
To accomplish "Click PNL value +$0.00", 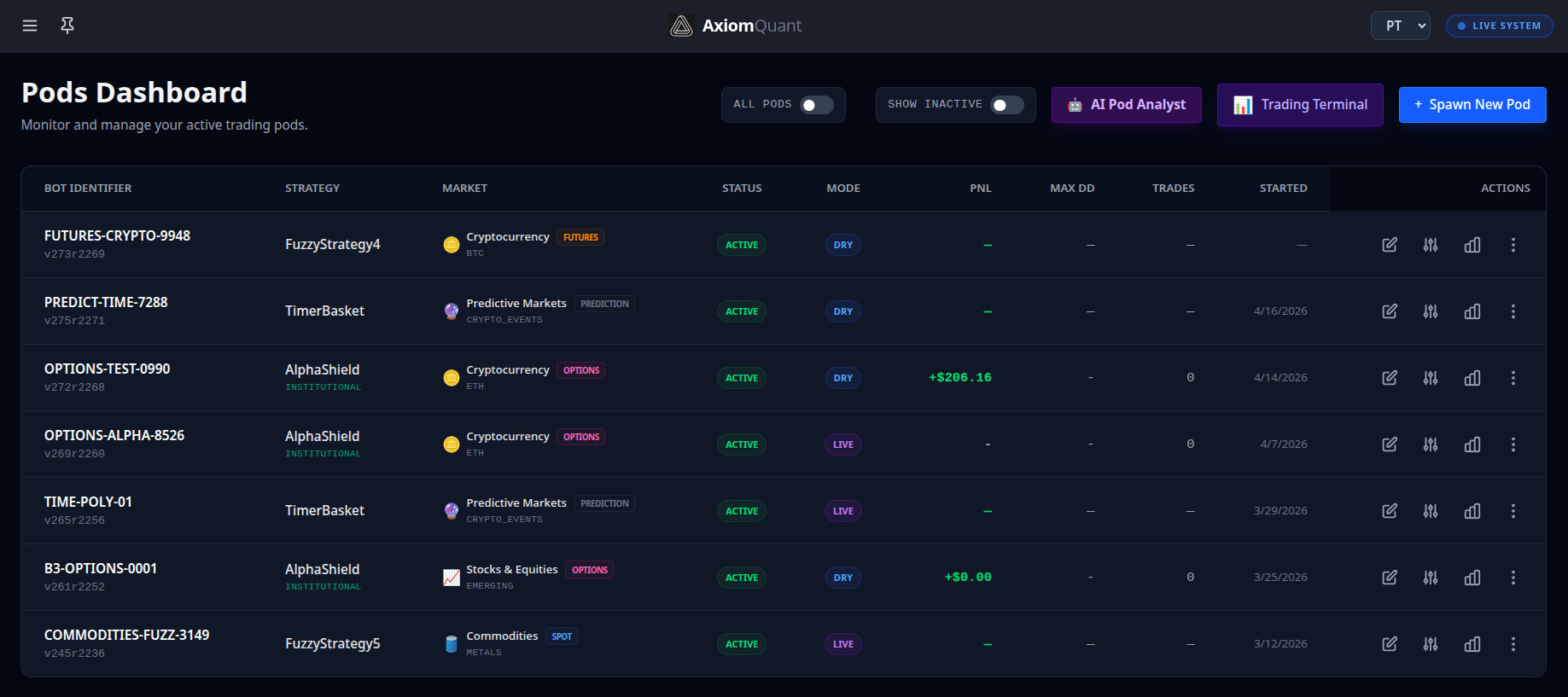I will coord(968,577).
